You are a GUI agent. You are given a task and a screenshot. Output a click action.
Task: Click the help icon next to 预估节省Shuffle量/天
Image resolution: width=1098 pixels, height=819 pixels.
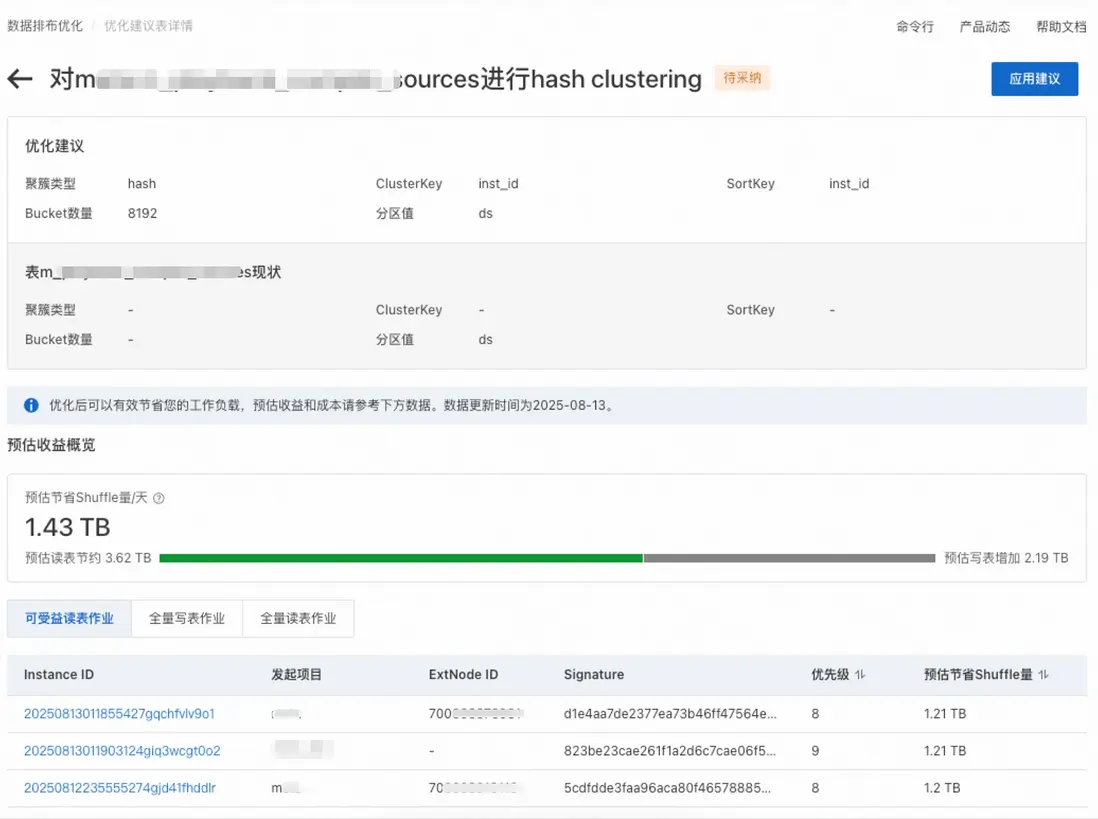(159, 498)
